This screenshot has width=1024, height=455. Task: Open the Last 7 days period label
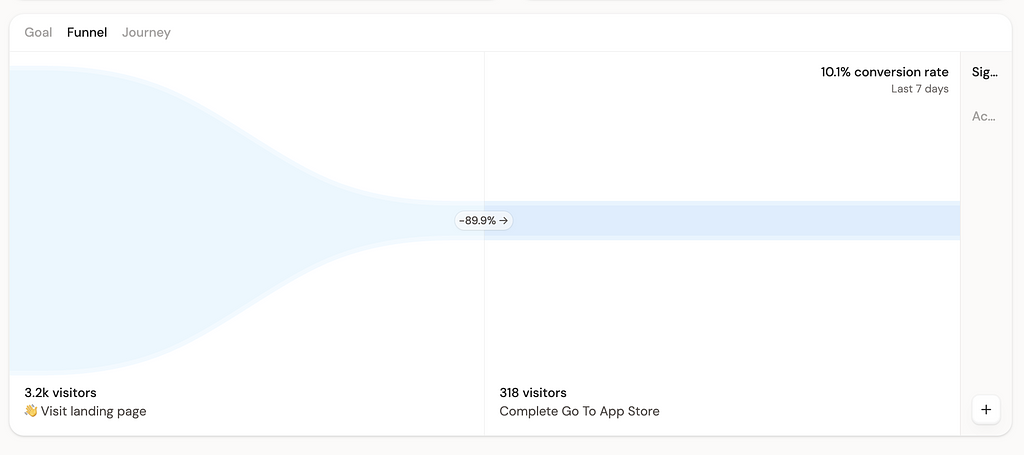point(919,89)
